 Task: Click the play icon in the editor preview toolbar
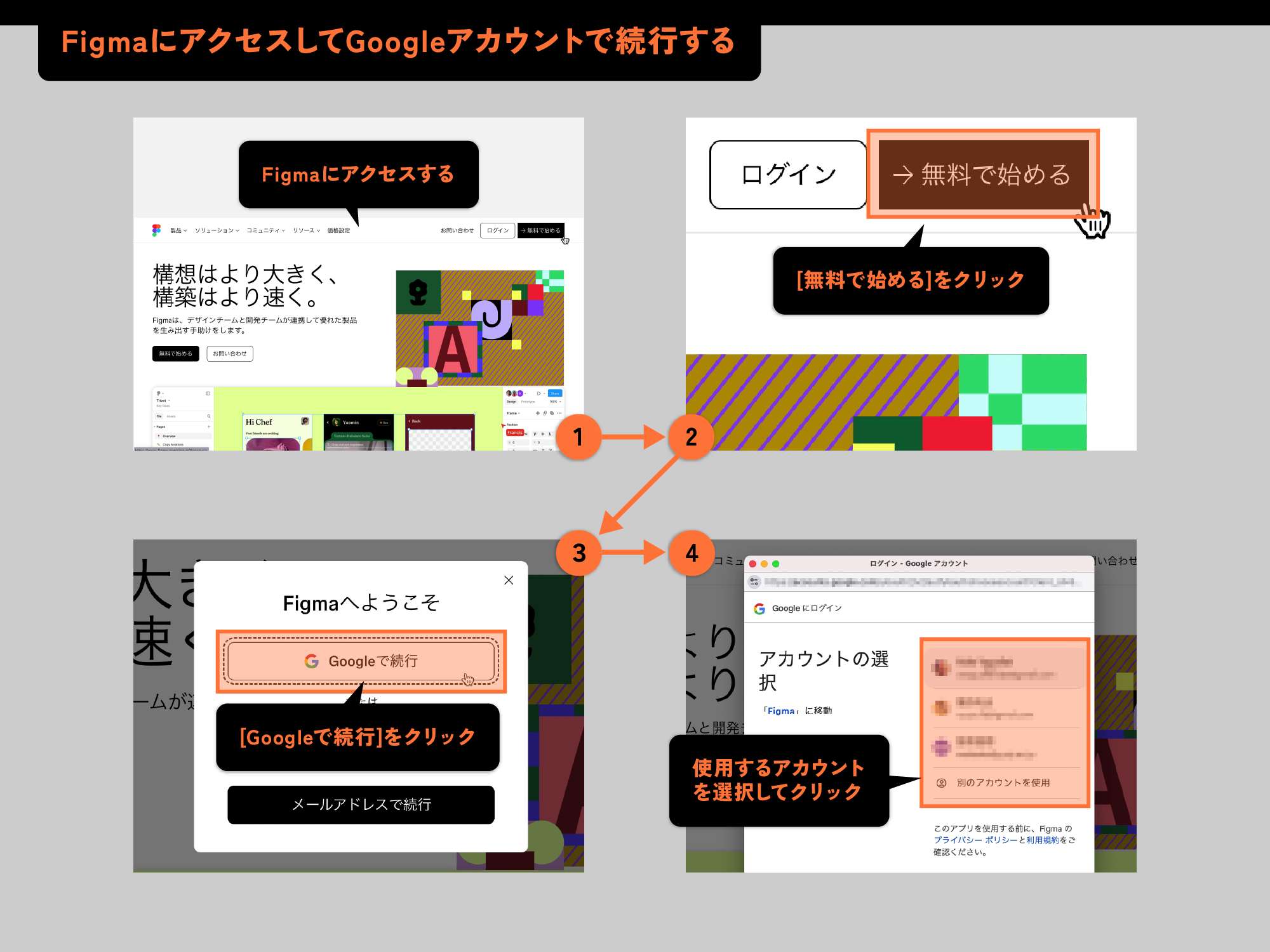click(538, 393)
